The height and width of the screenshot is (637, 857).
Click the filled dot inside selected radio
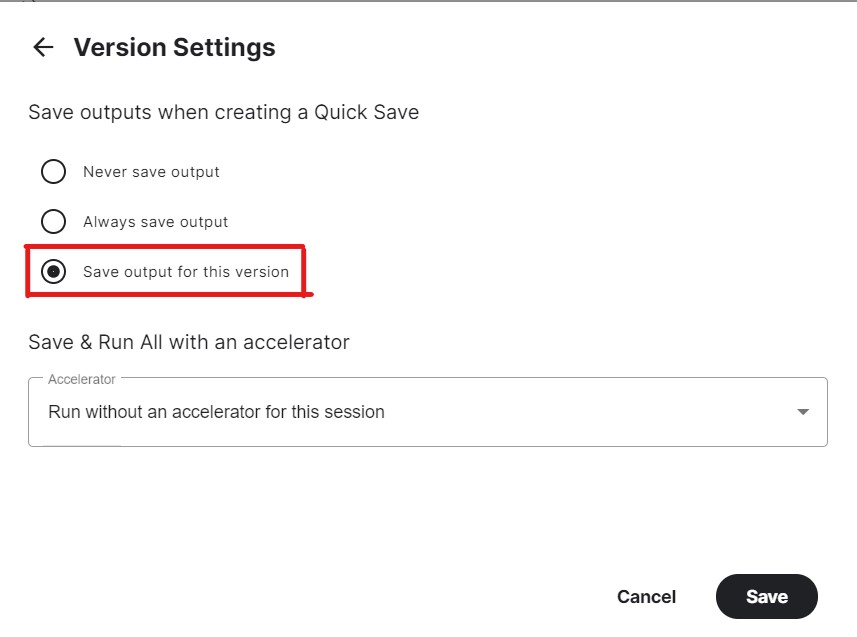pos(54,271)
